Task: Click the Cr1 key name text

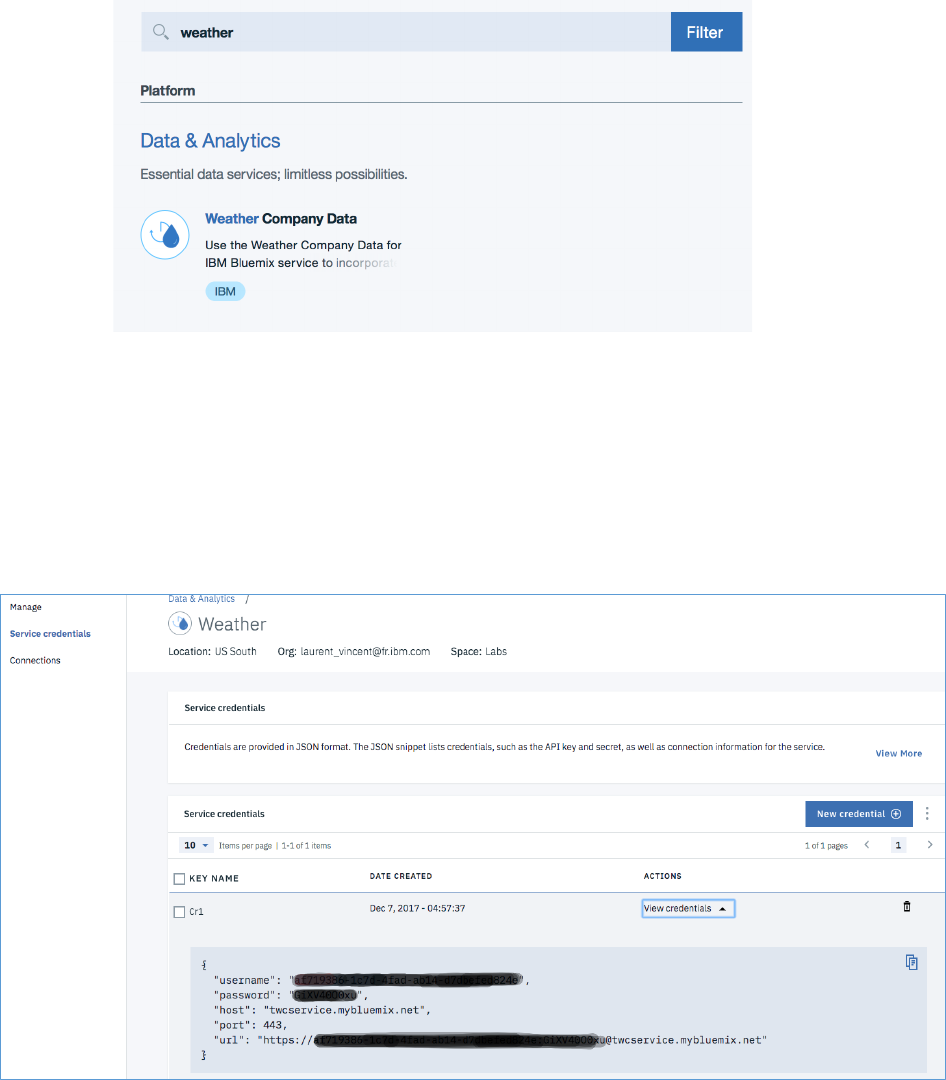Action: 196,912
